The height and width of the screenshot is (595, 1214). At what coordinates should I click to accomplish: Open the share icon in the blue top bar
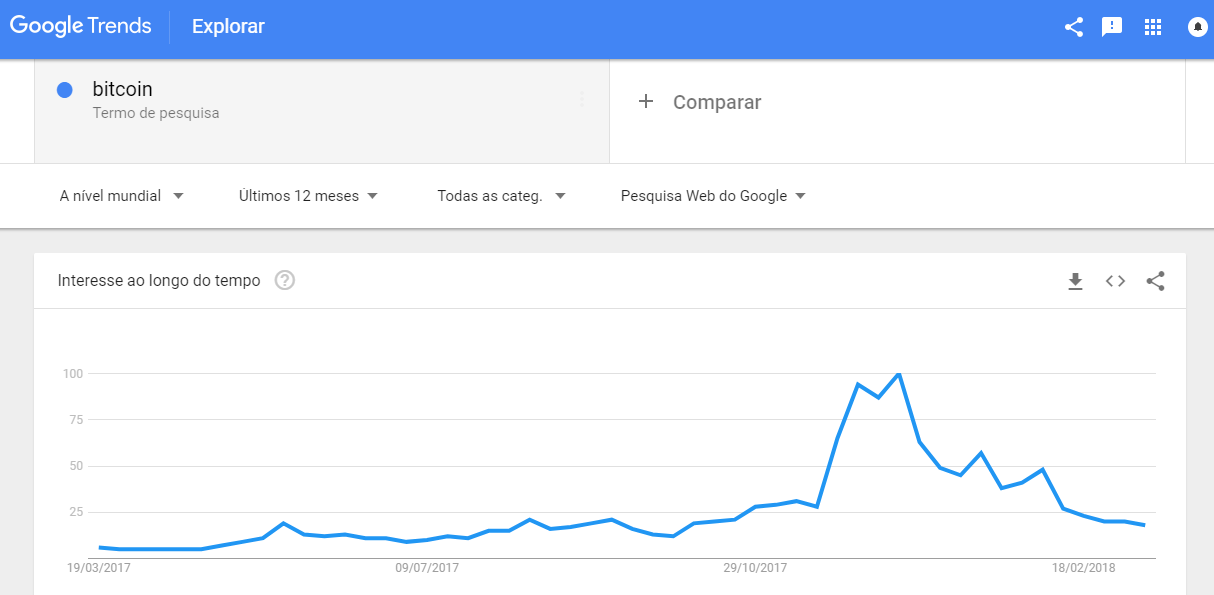tap(1074, 27)
